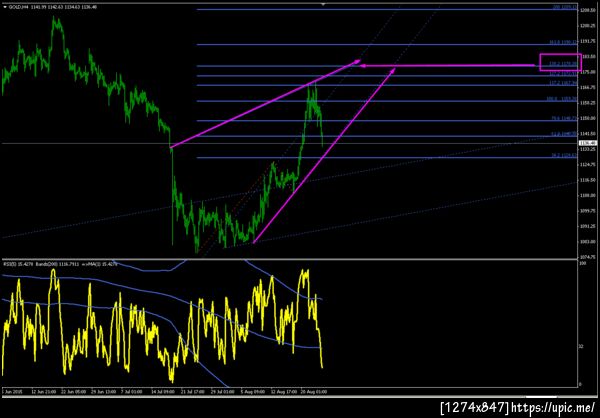Viewport: 600px width, 418px height.
Task: Open the chart dropdown arrow beside GOLD symbol
Action: click(x=5, y=7)
